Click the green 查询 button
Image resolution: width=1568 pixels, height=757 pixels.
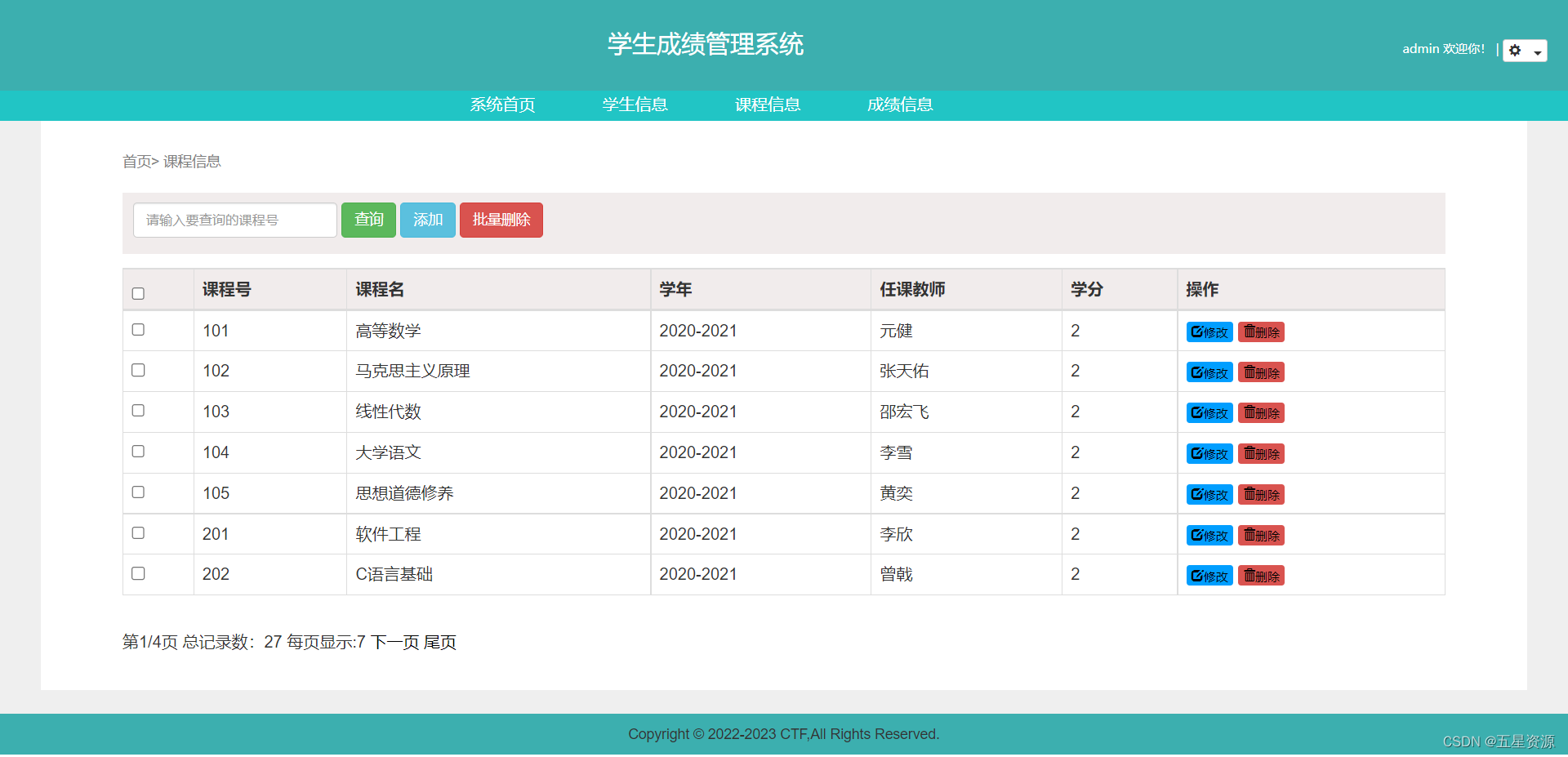tap(368, 220)
